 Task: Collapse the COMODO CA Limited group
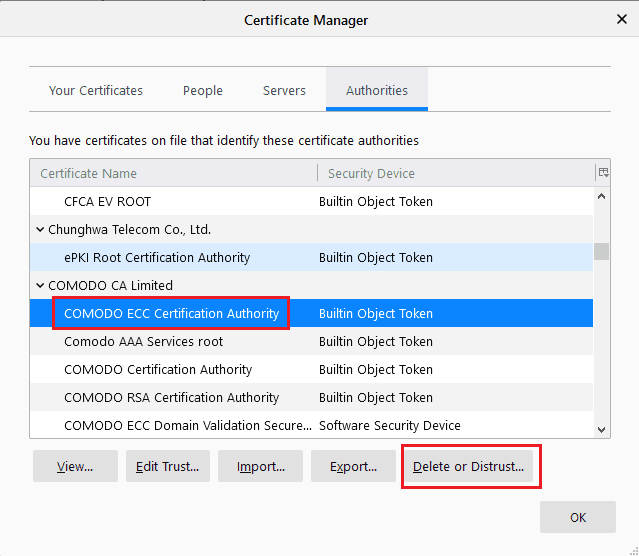pyautogui.click(x=40, y=285)
